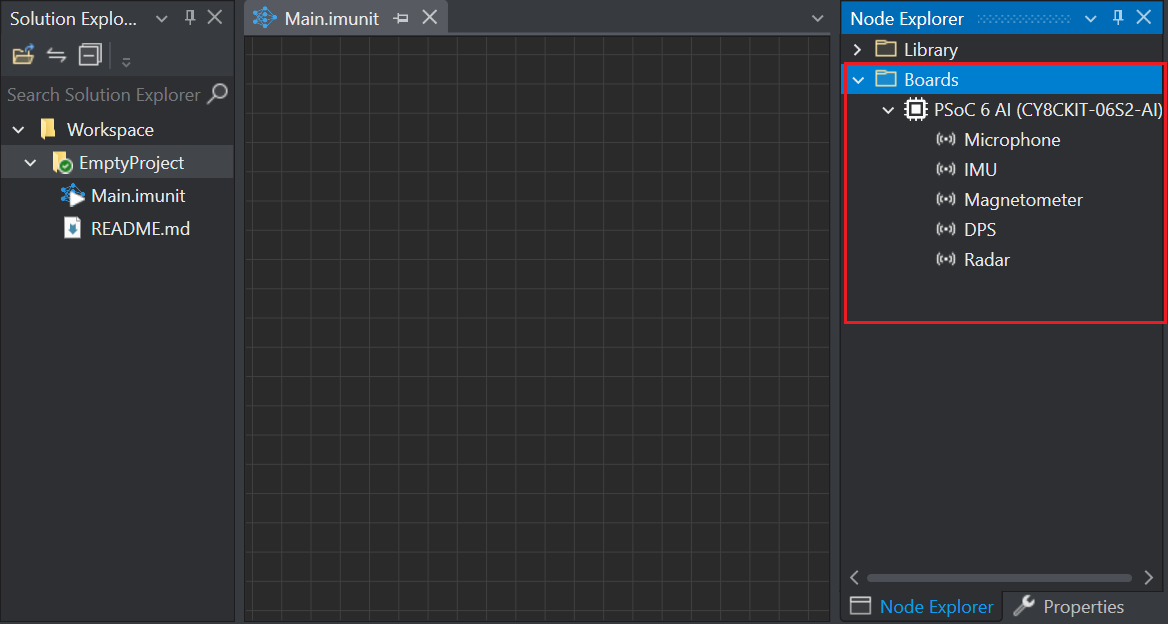Click the sync with active document arrows icon
Screen dimensions: 1168x624
tap(57, 55)
